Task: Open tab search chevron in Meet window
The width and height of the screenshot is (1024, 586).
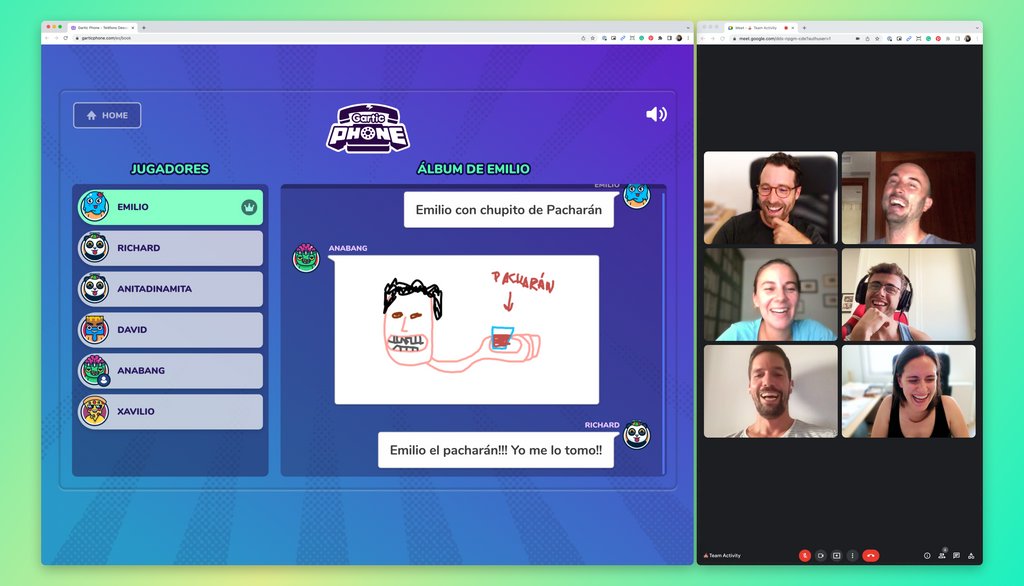Action: [977, 27]
